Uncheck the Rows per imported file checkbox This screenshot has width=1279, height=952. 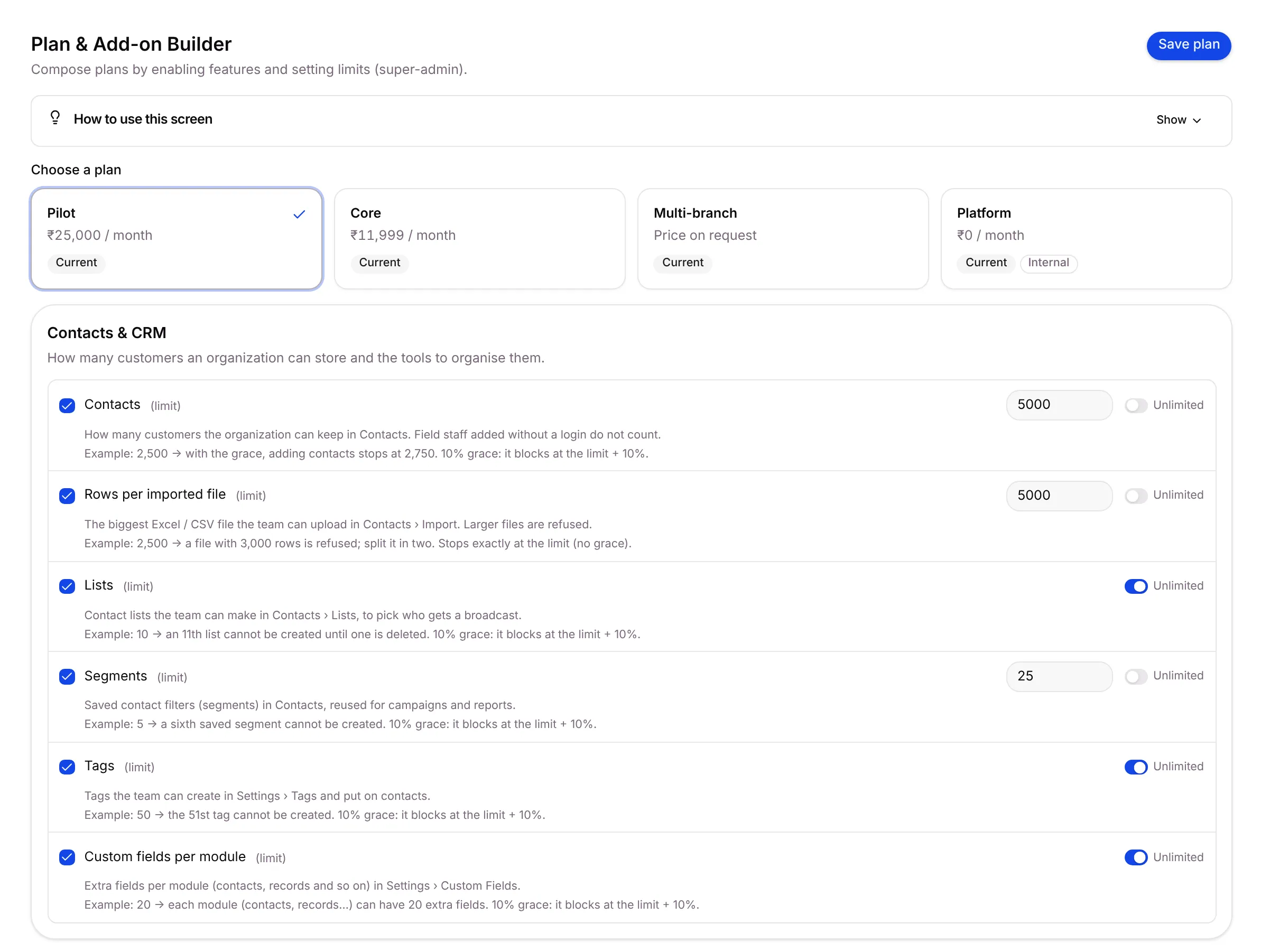[67, 496]
